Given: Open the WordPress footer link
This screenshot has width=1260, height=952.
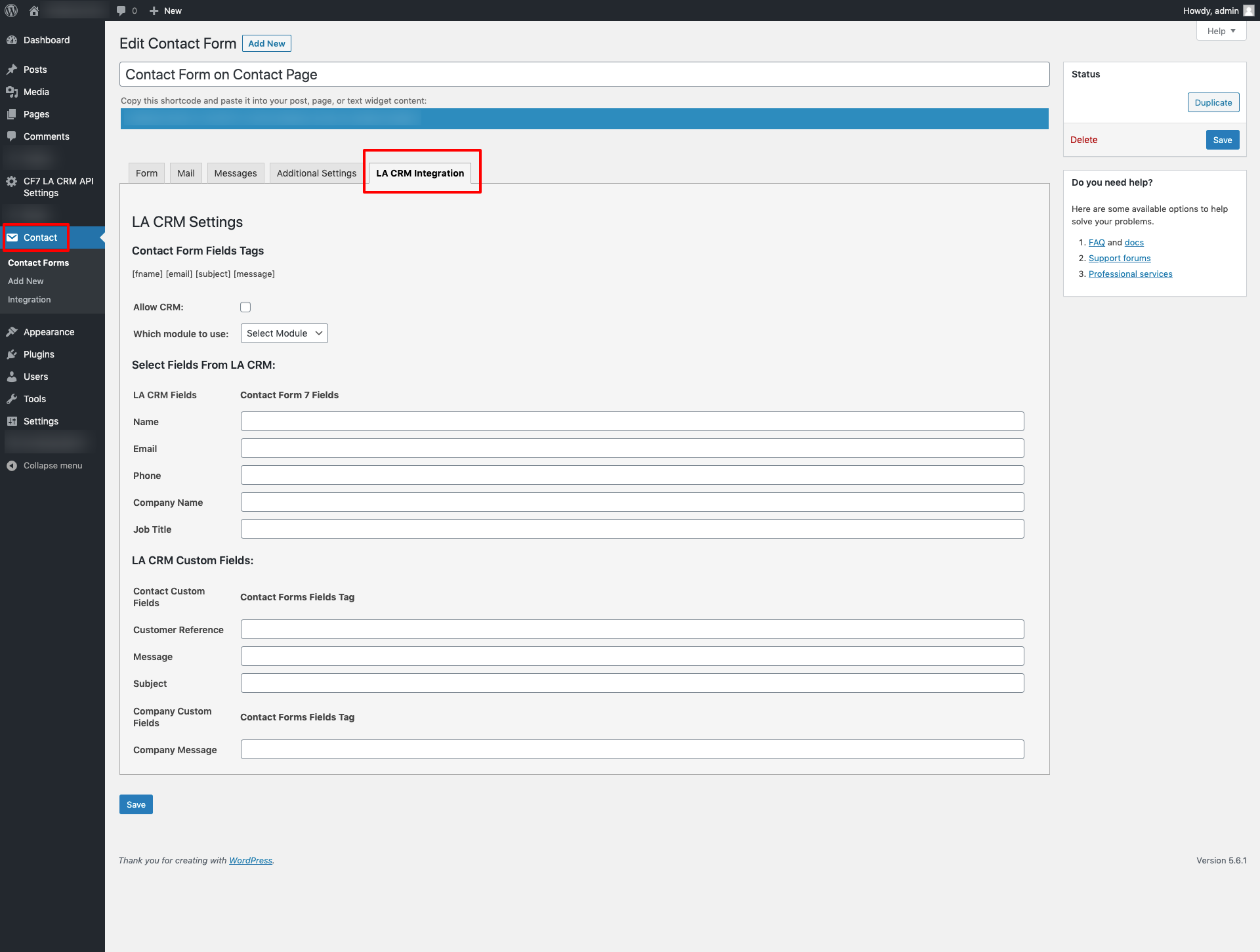Looking at the screenshot, I should (251, 860).
